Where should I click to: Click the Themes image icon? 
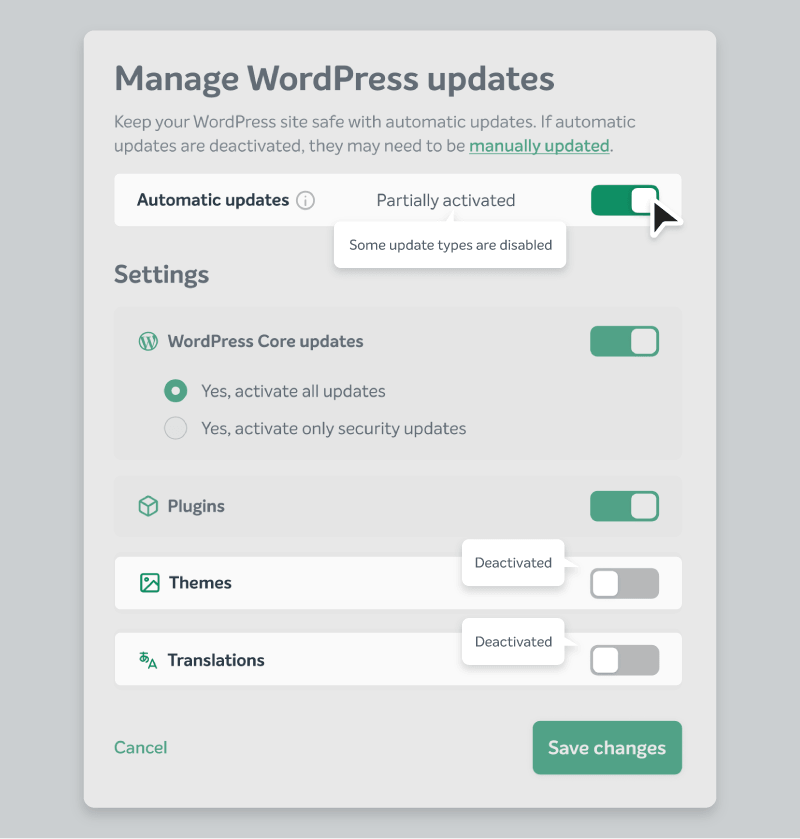click(150, 583)
